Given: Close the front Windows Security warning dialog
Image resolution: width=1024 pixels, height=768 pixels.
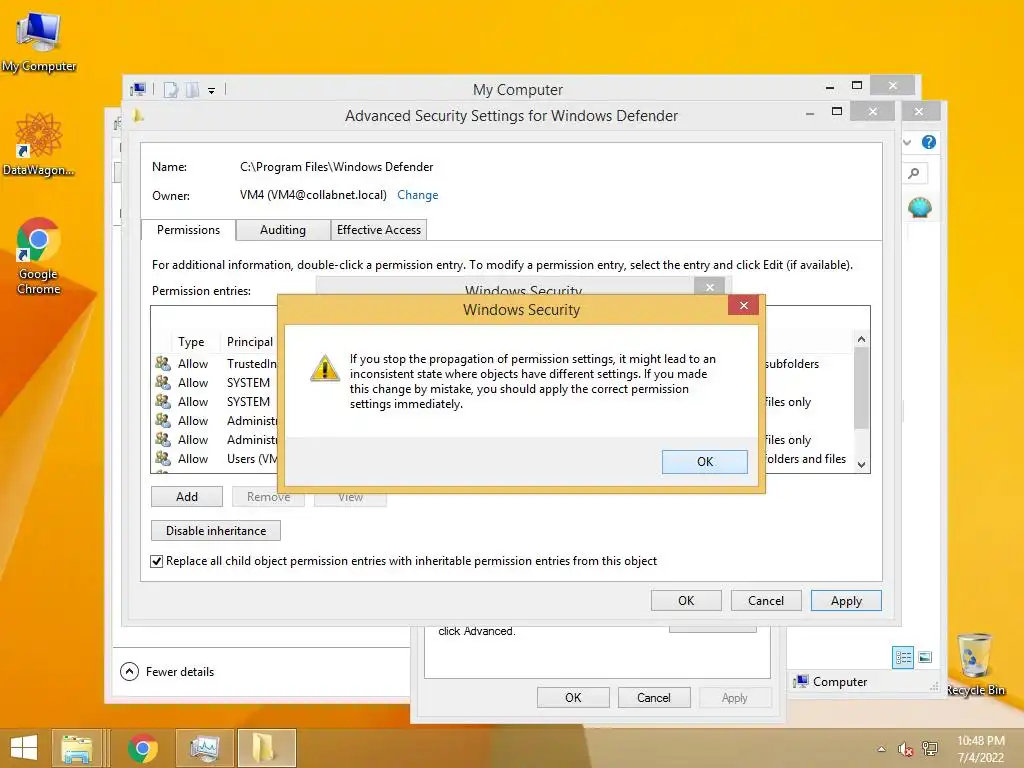Looking at the screenshot, I should pyautogui.click(x=743, y=305).
